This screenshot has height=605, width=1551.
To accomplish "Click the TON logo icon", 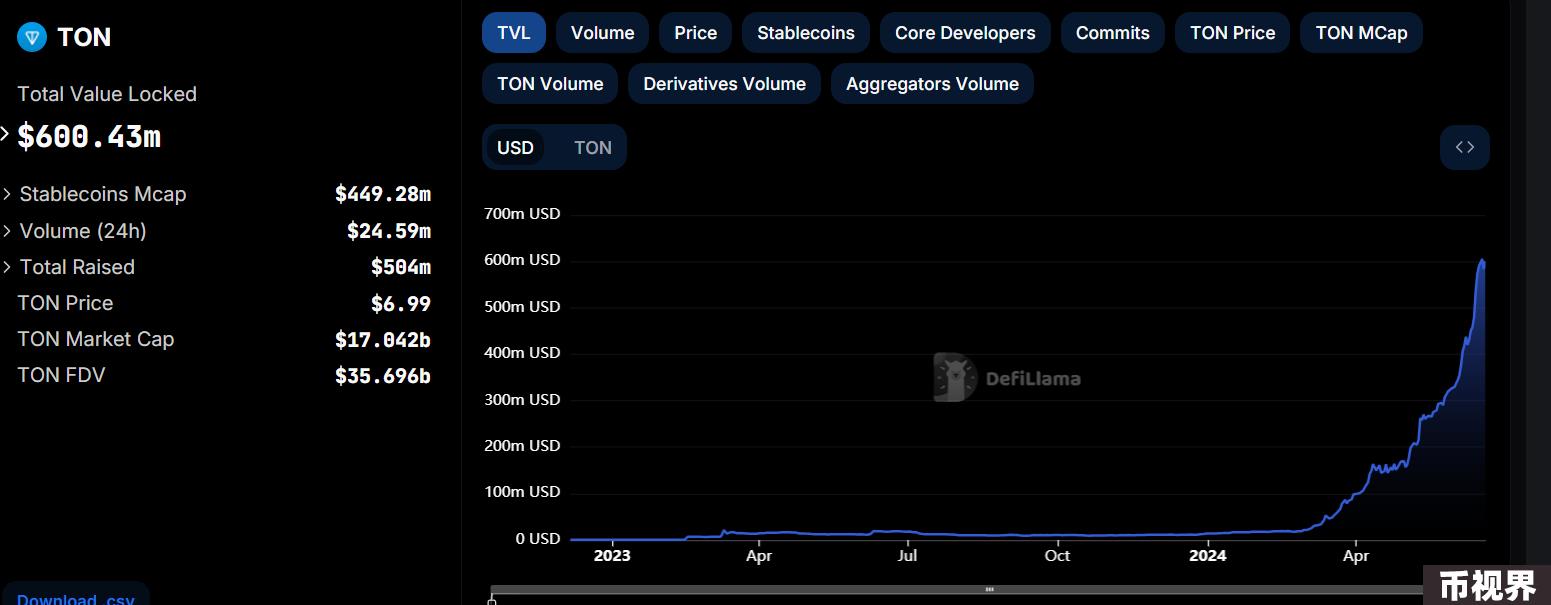I will (32, 38).
